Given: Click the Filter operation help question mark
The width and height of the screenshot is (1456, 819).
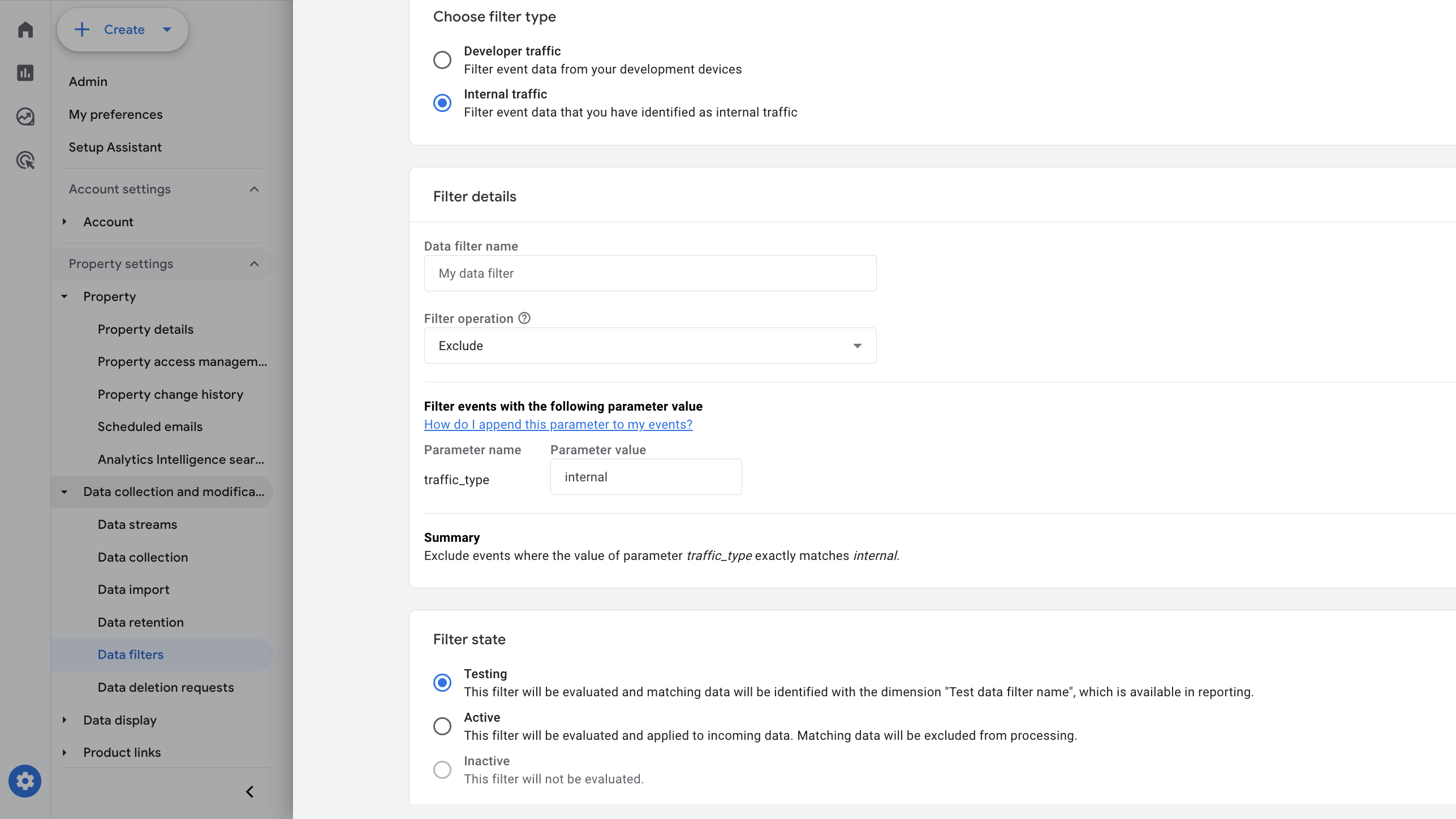Looking at the screenshot, I should pos(524,318).
